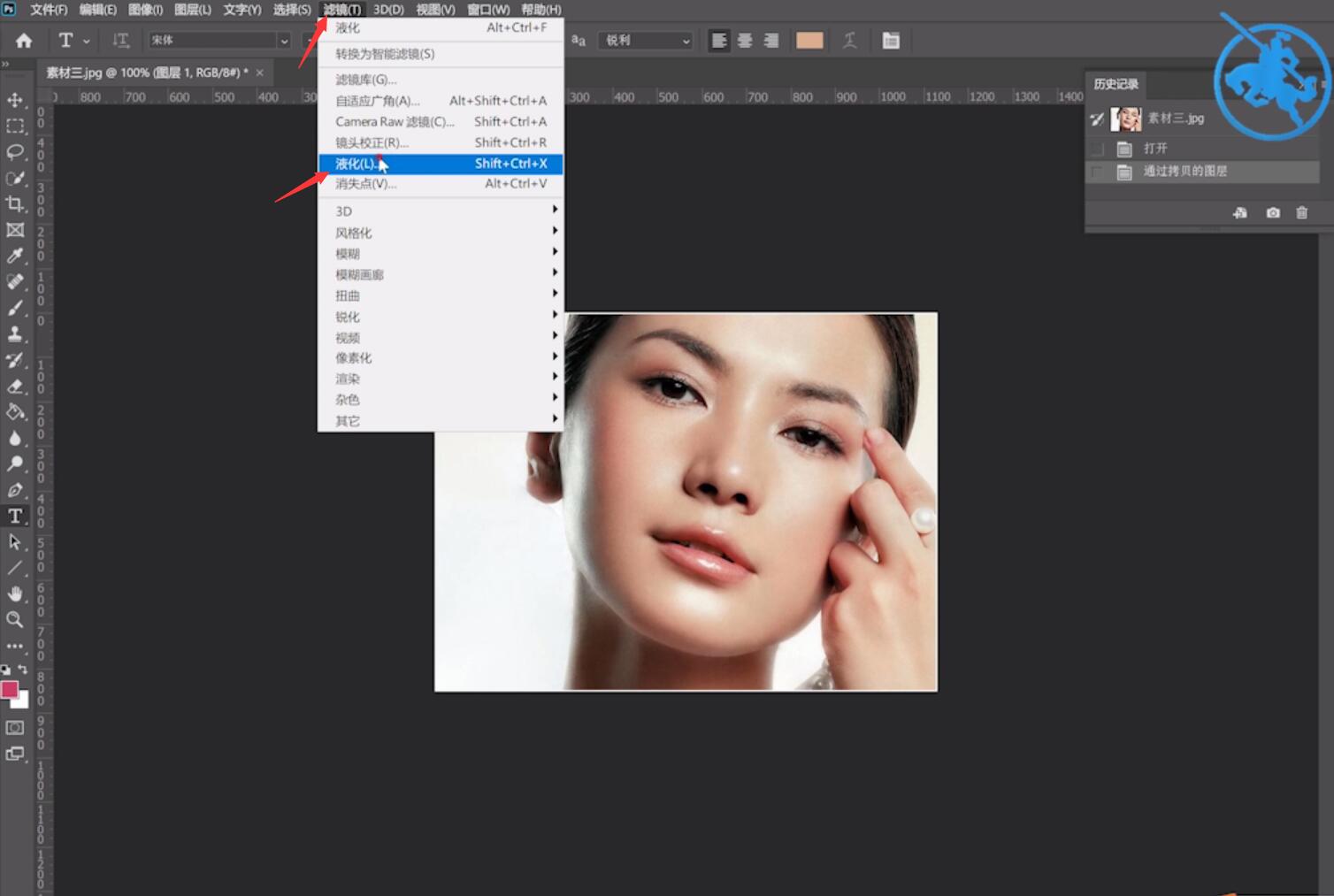The height and width of the screenshot is (896, 1334).
Task: Select the Quick Selection tool
Action: coord(15,178)
